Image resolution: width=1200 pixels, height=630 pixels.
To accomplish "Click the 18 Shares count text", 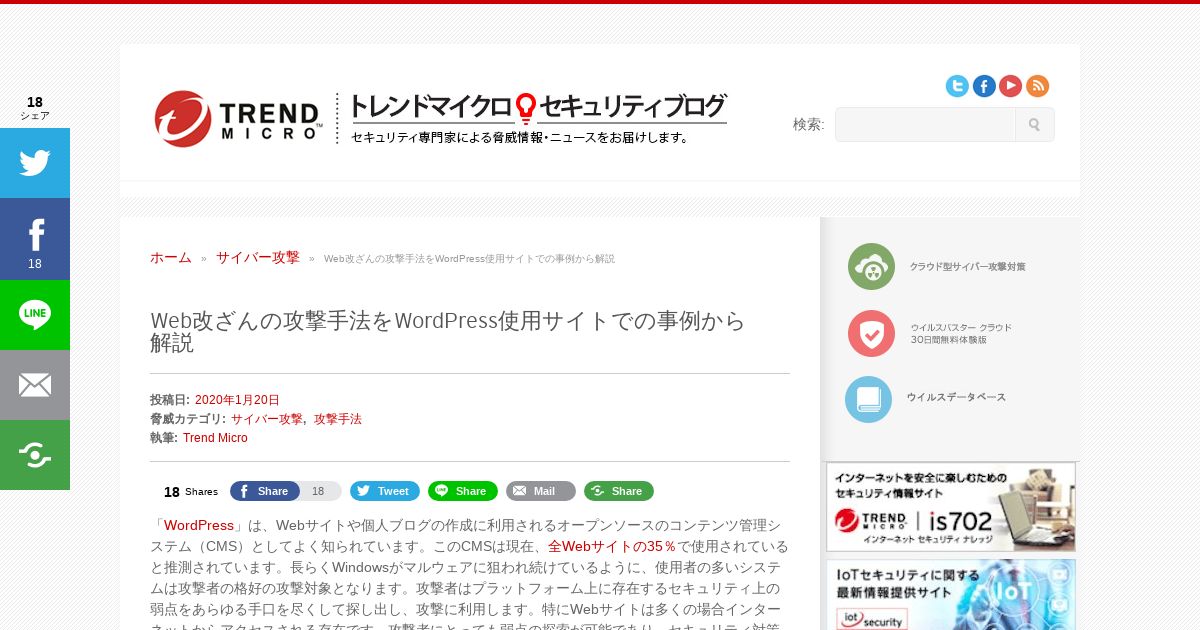I will click(191, 492).
